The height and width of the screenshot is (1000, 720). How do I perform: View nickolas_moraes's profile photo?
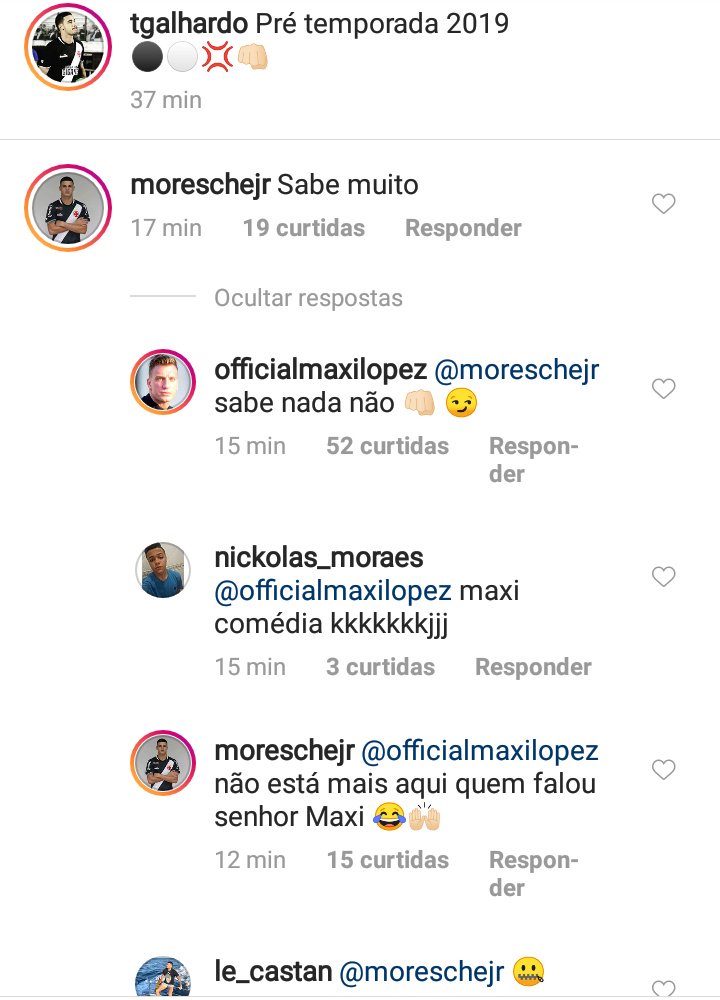(x=162, y=571)
